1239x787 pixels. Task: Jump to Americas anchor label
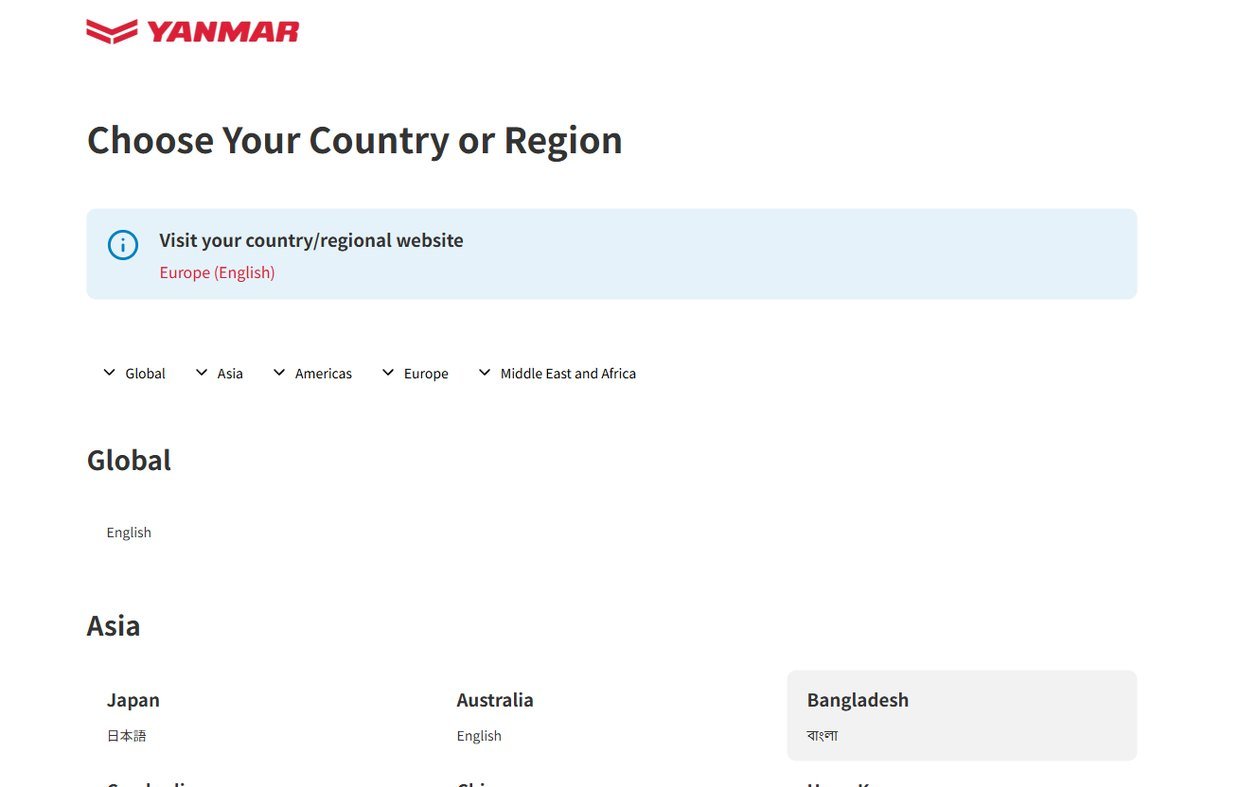coord(323,373)
